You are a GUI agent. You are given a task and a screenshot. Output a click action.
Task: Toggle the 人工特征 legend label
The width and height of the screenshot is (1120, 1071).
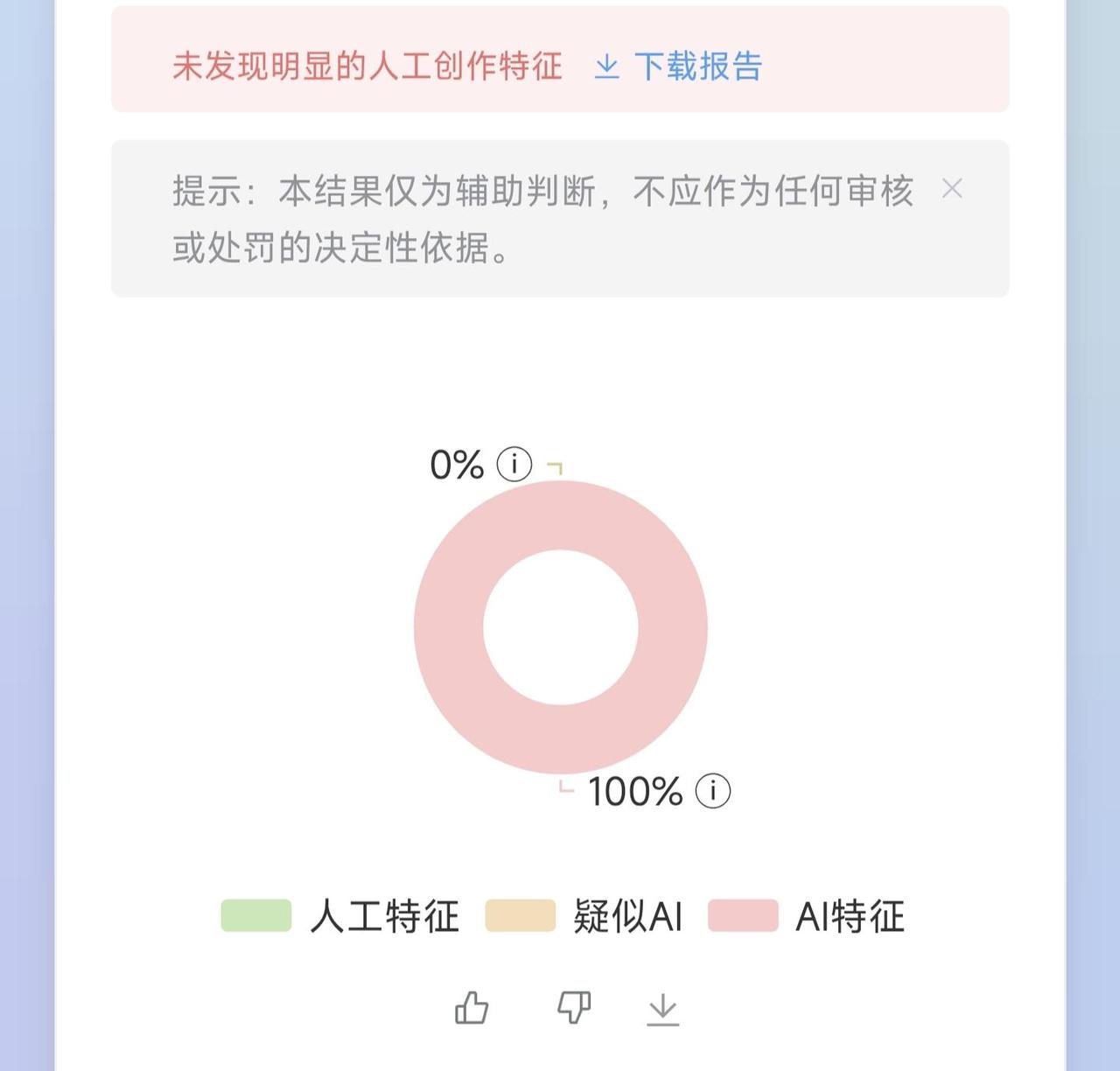(385, 916)
